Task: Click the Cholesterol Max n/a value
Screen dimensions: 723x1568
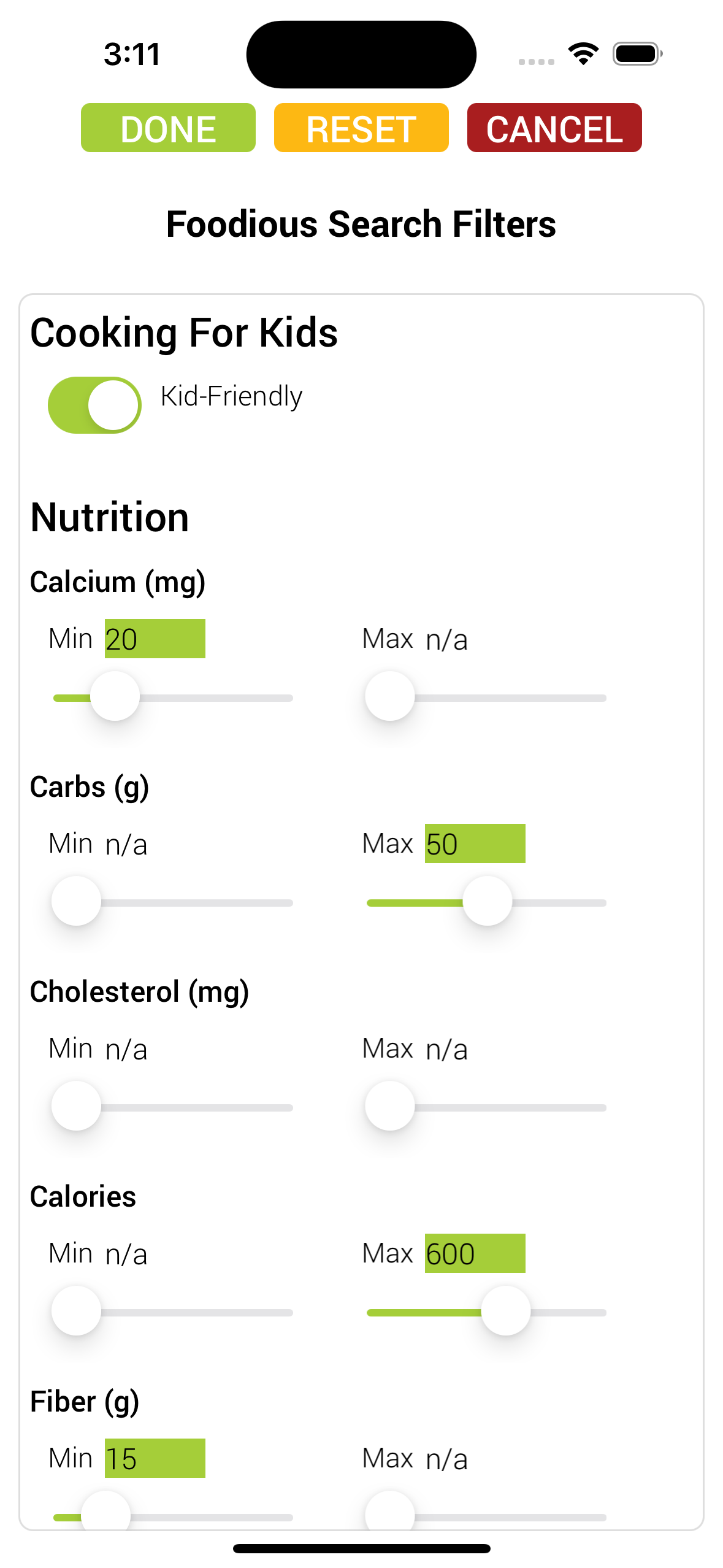Action: pyautogui.click(x=447, y=1050)
